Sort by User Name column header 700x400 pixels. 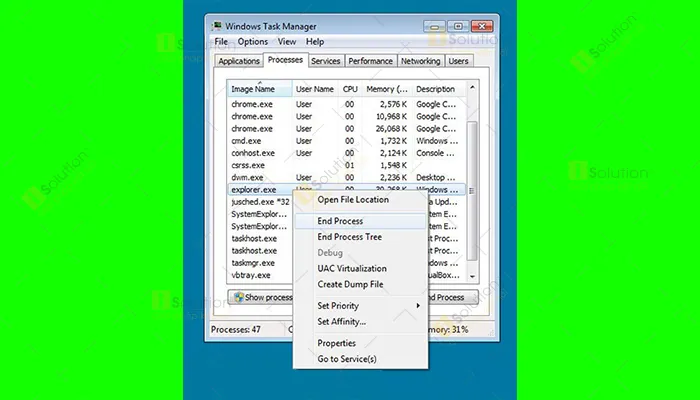pyautogui.click(x=315, y=89)
